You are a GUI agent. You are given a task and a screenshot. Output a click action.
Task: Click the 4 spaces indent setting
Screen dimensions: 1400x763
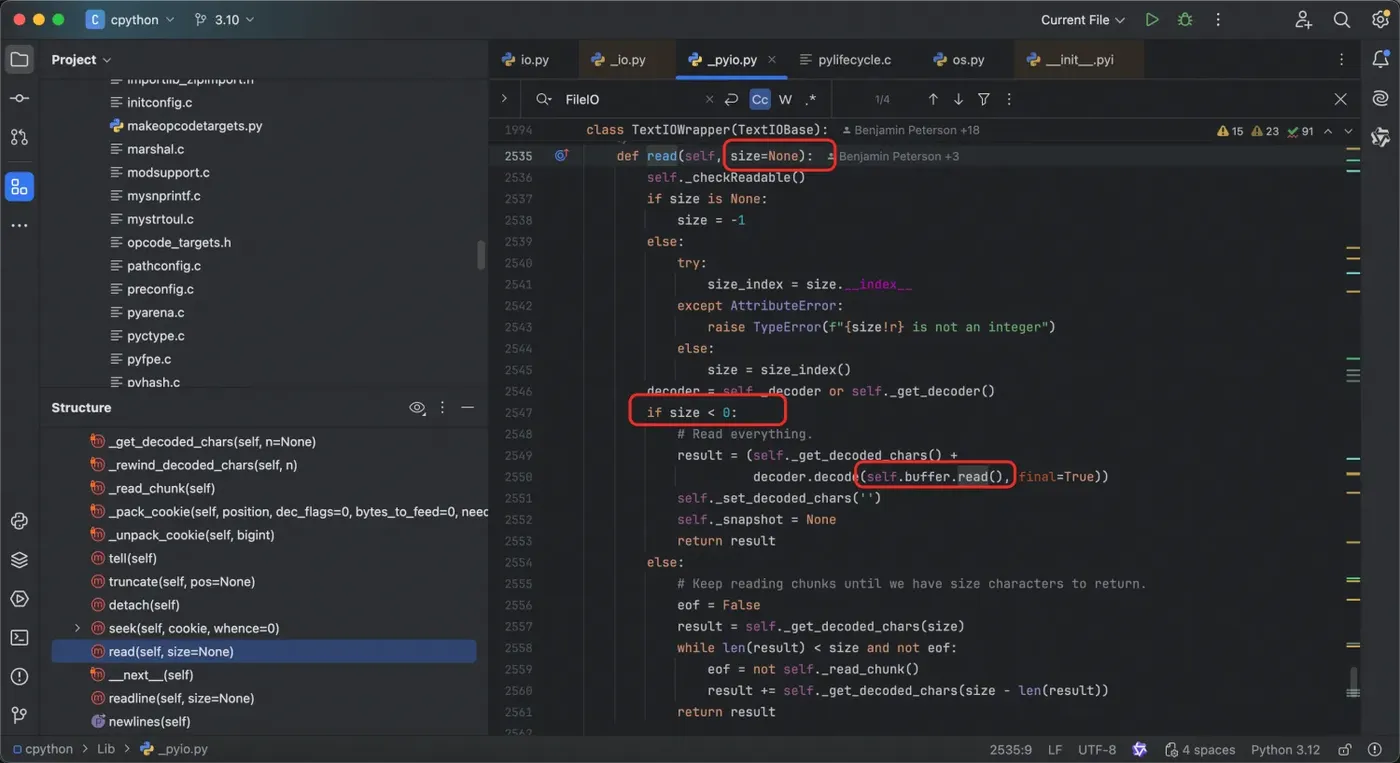[1200, 750]
